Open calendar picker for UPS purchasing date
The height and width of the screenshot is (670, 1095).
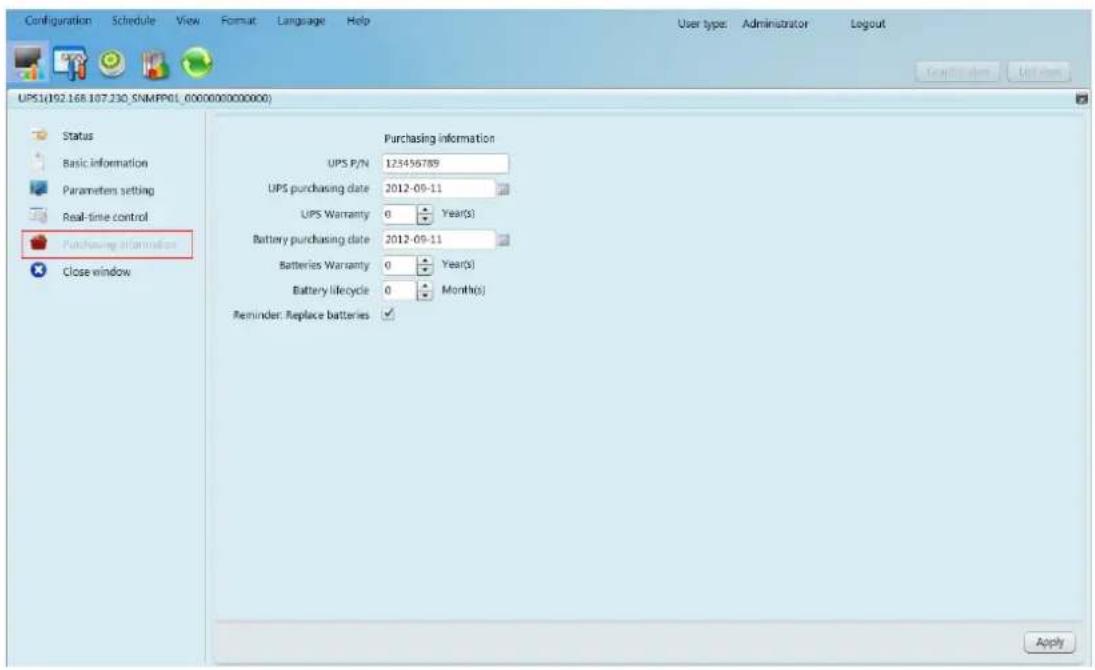tap(503, 189)
